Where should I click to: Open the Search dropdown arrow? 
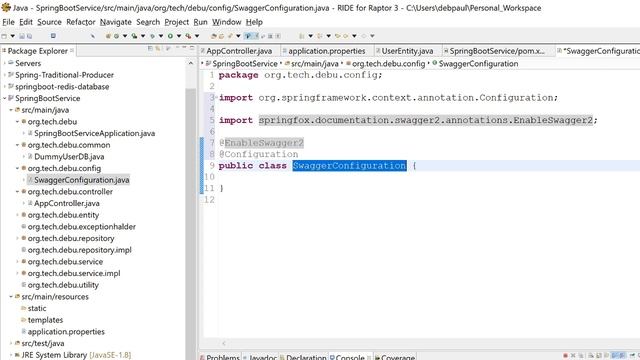click(238, 36)
